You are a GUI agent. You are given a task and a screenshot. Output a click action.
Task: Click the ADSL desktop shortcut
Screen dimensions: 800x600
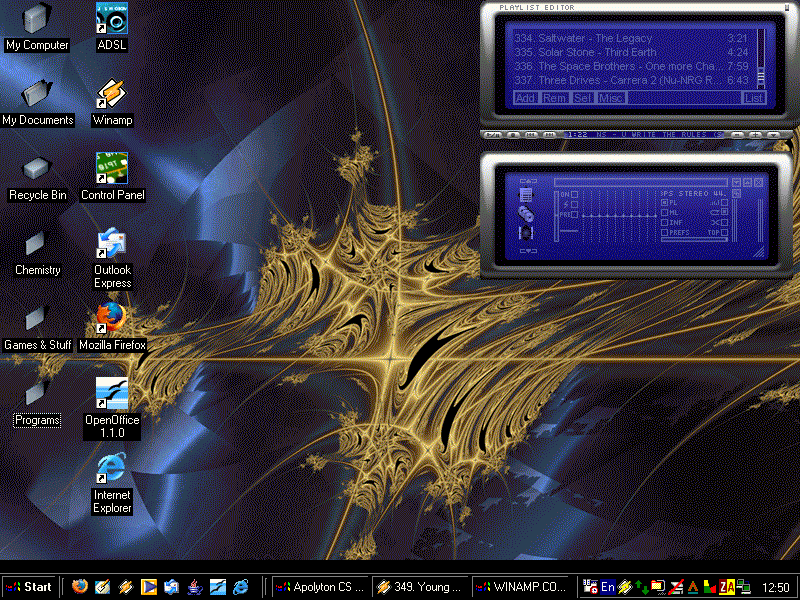pos(112,20)
